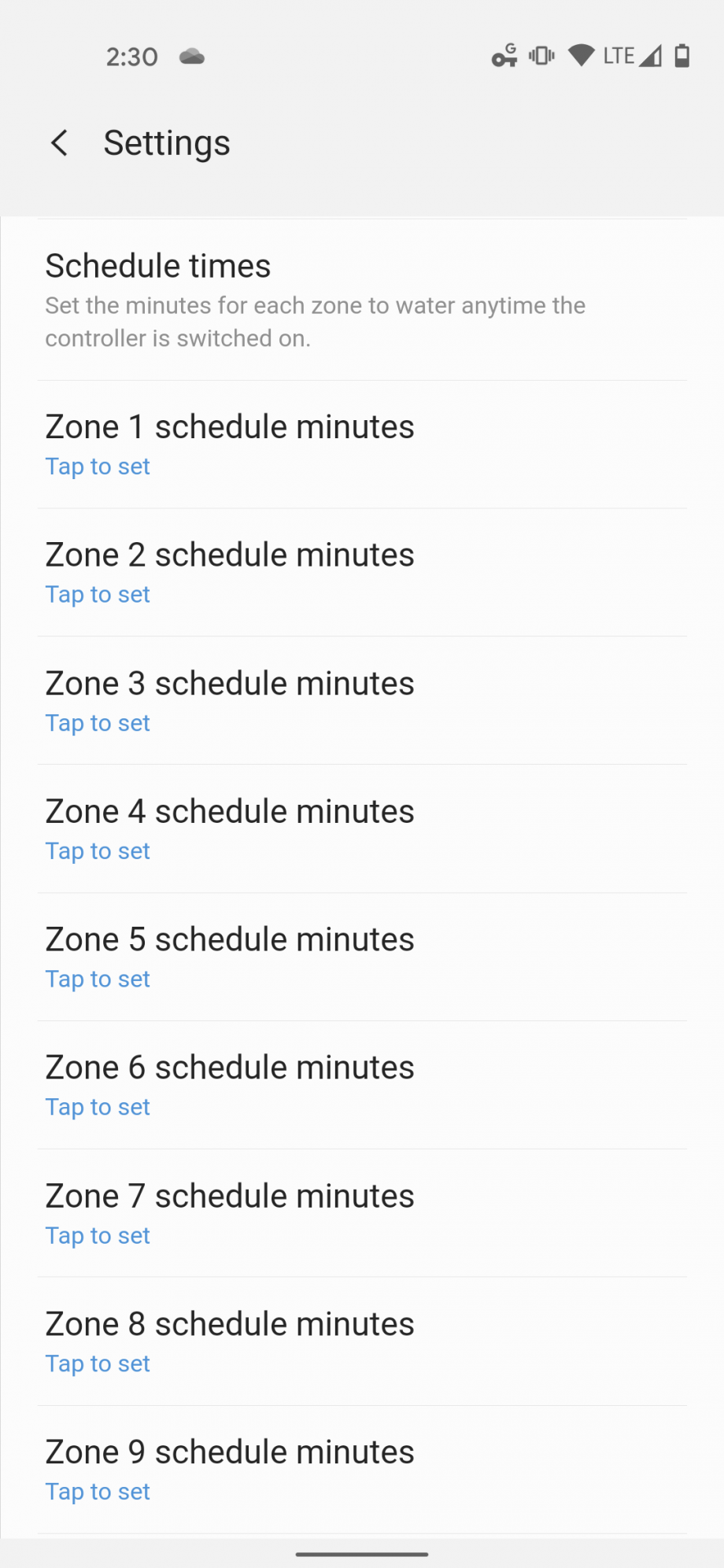Tap the VPN key status icon
The width and height of the screenshot is (724, 1568).
[504, 56]
